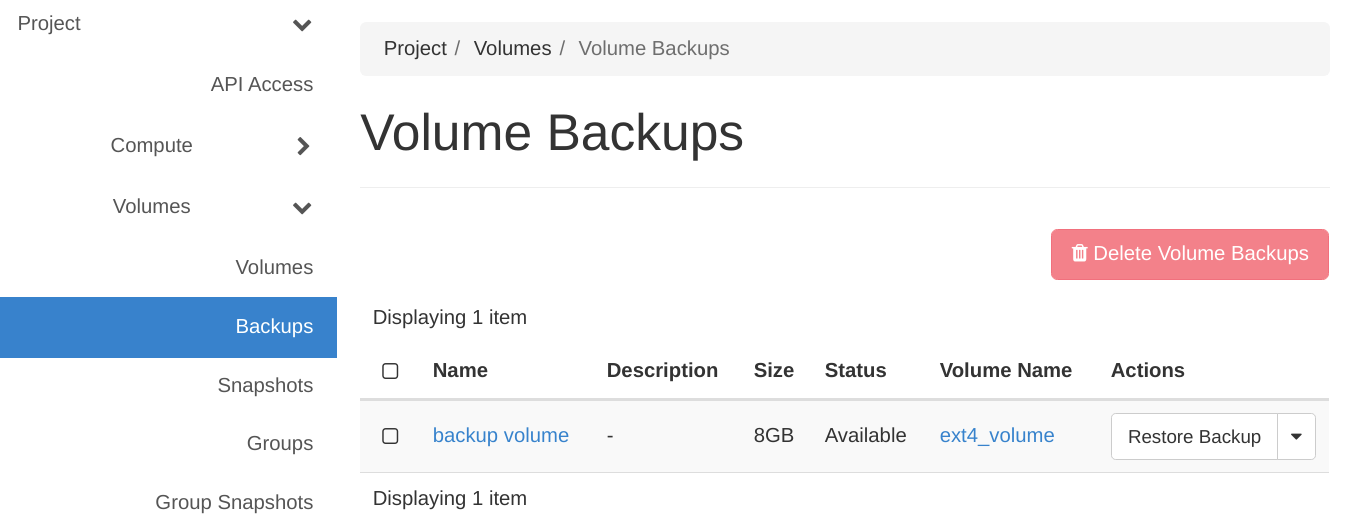
Task: Open the backup volume name link
Action: coord(501,436)
